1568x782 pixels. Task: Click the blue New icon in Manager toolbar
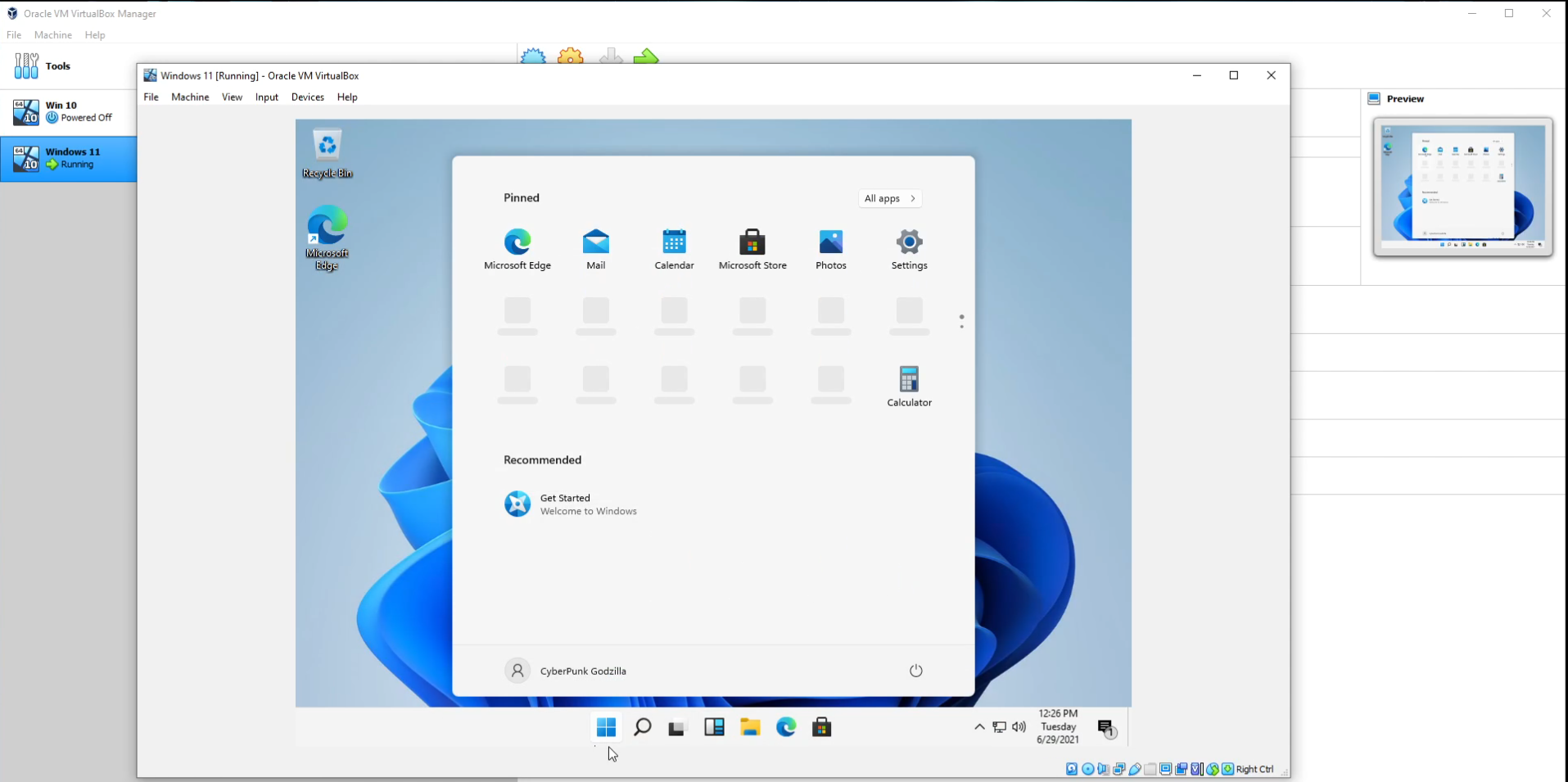[533, 56]
